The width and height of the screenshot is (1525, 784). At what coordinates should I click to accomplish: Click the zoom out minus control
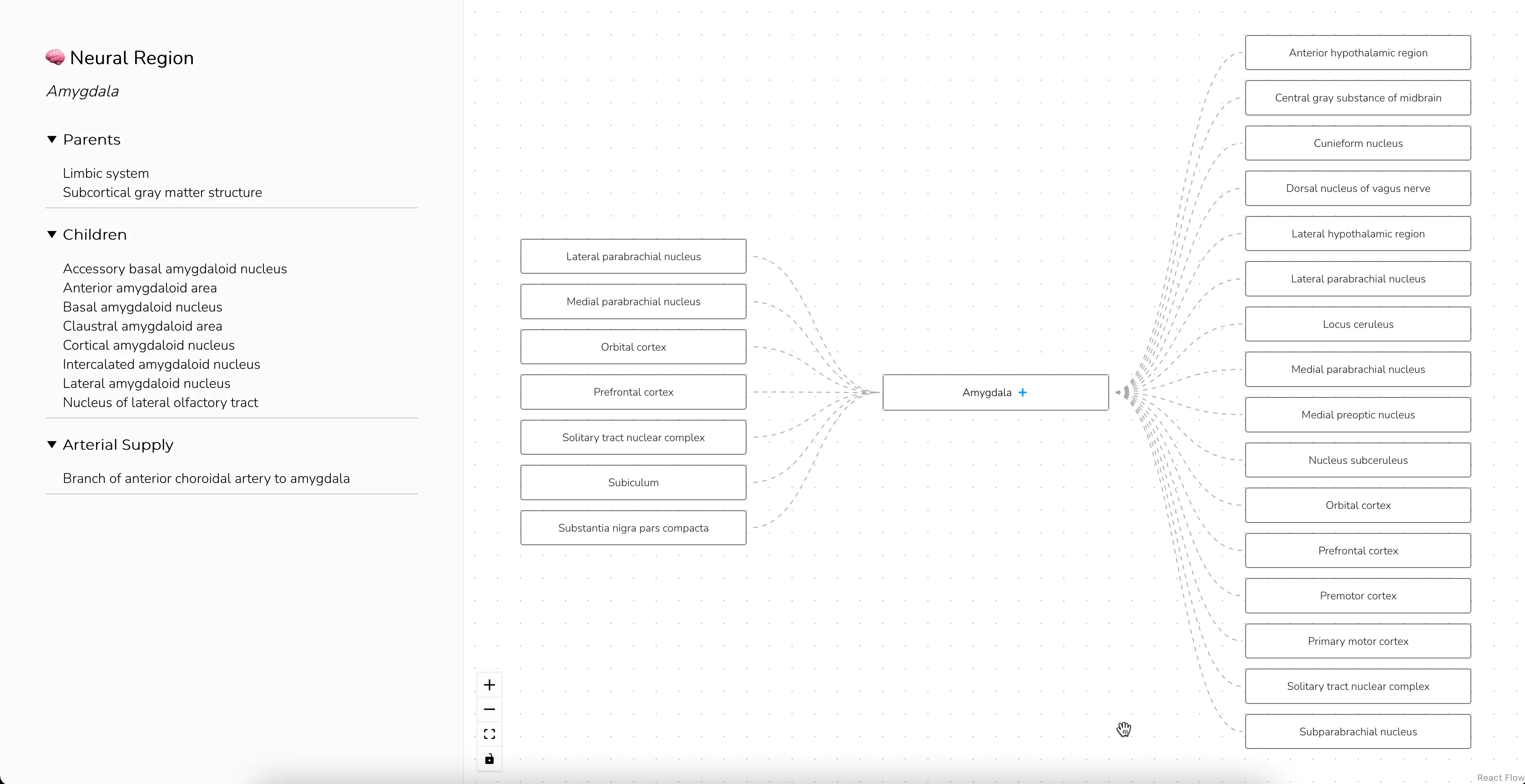[x=489, y=709]
